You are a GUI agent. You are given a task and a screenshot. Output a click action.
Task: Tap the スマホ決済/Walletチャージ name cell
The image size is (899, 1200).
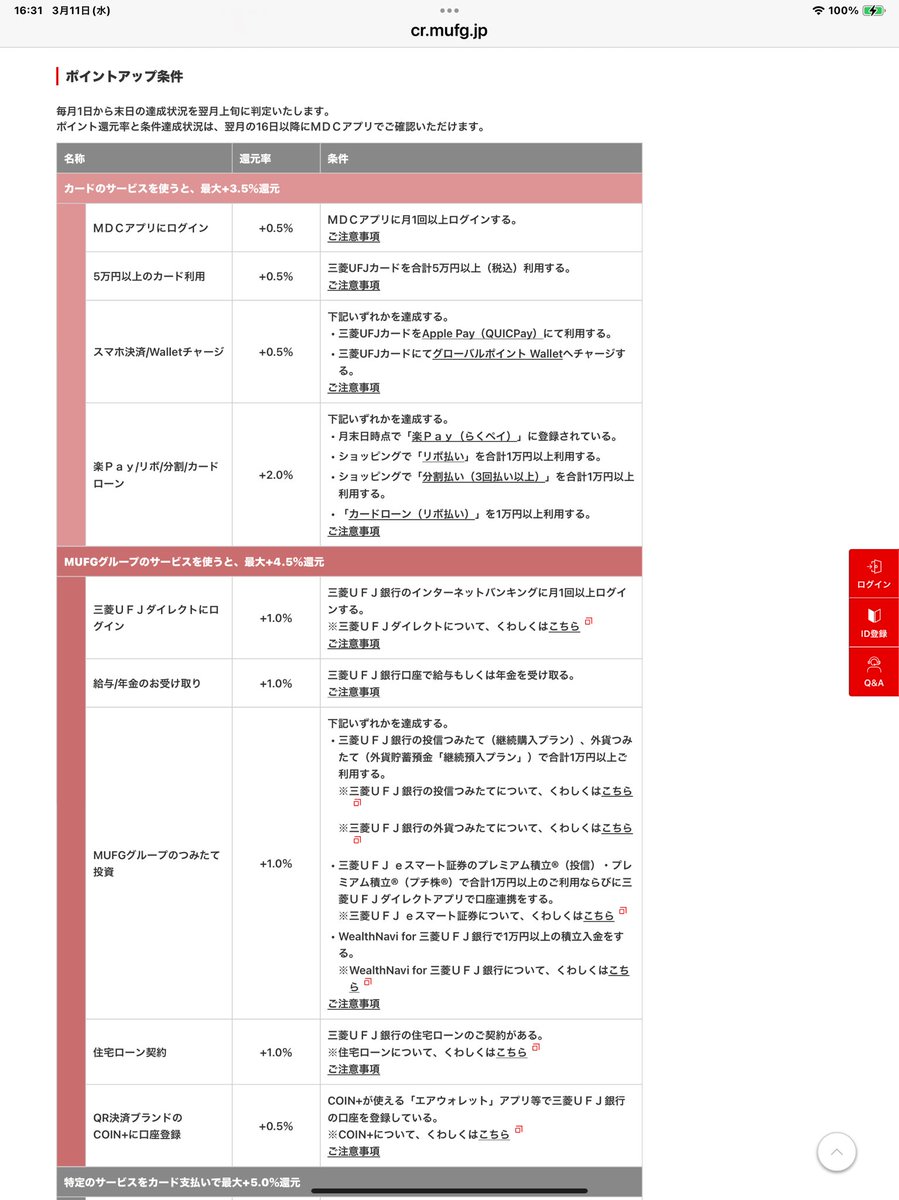159,352
